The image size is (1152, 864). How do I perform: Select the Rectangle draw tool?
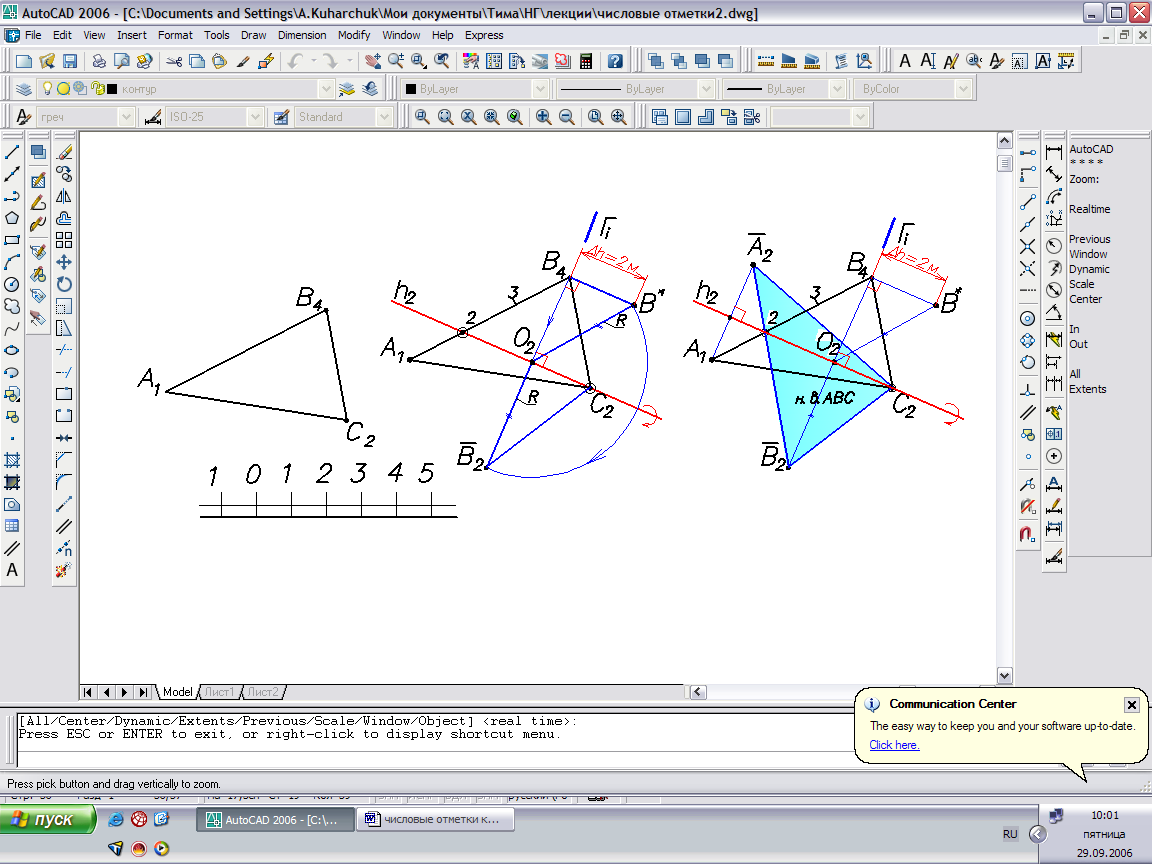[12, 240]
